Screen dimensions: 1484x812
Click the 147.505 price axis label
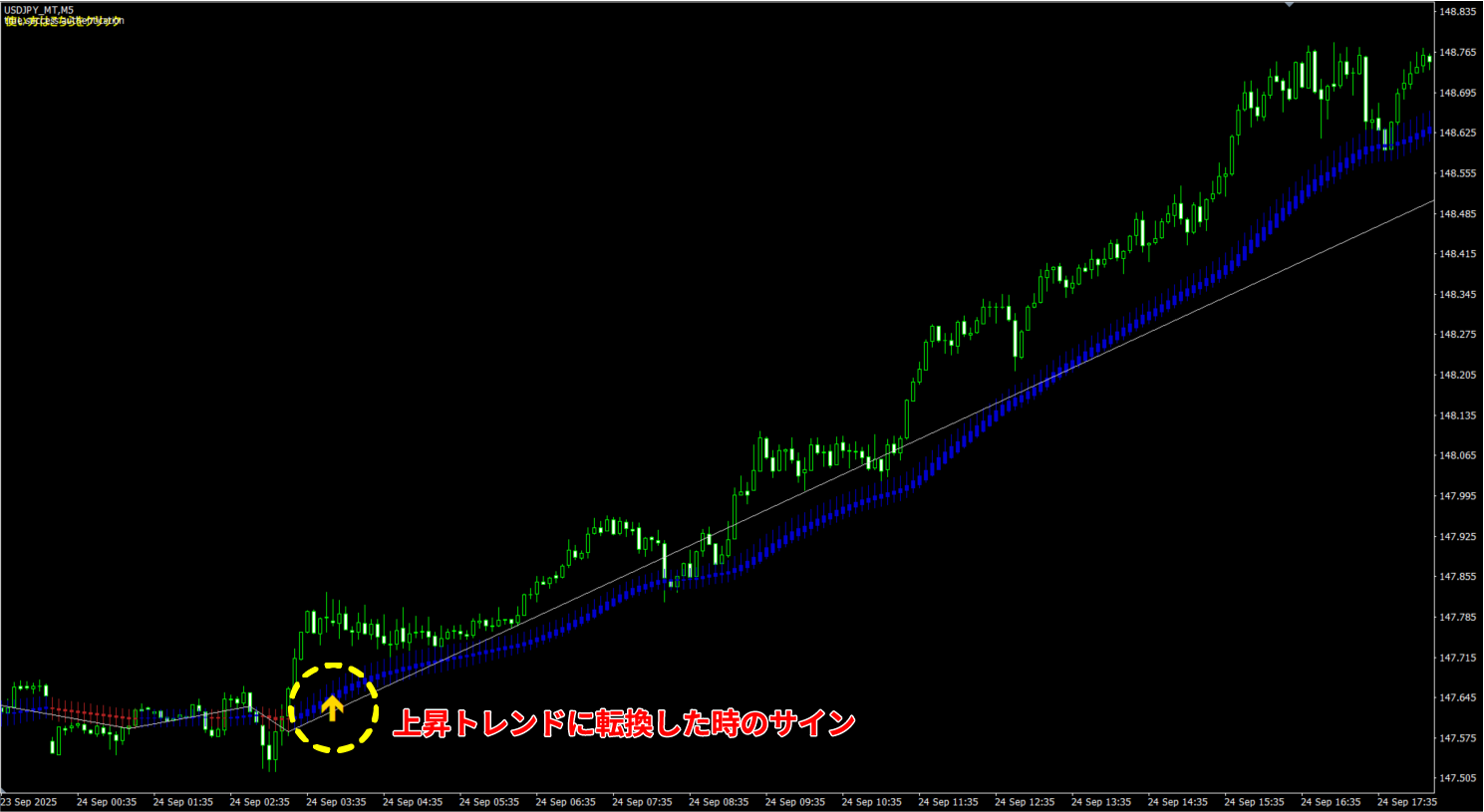(1457, 779)
